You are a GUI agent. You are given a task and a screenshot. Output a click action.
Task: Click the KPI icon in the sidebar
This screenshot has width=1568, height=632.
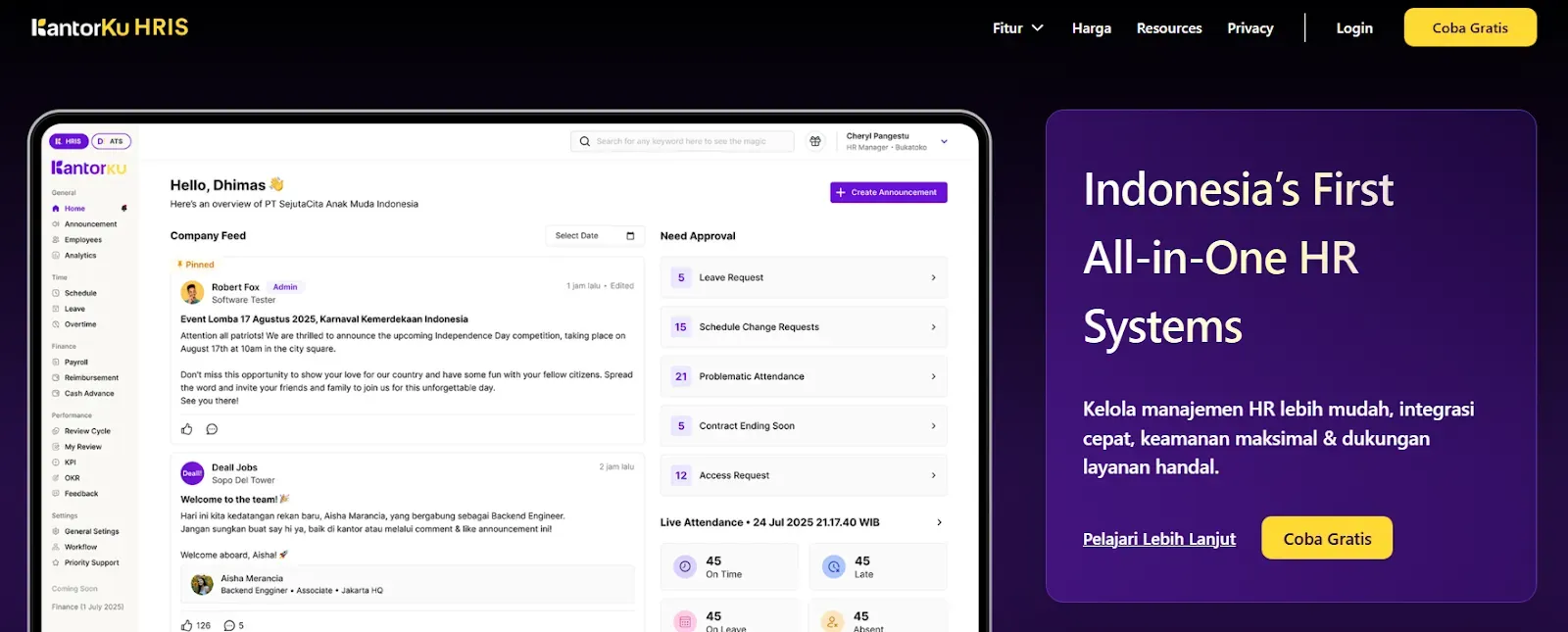point(56,462)
